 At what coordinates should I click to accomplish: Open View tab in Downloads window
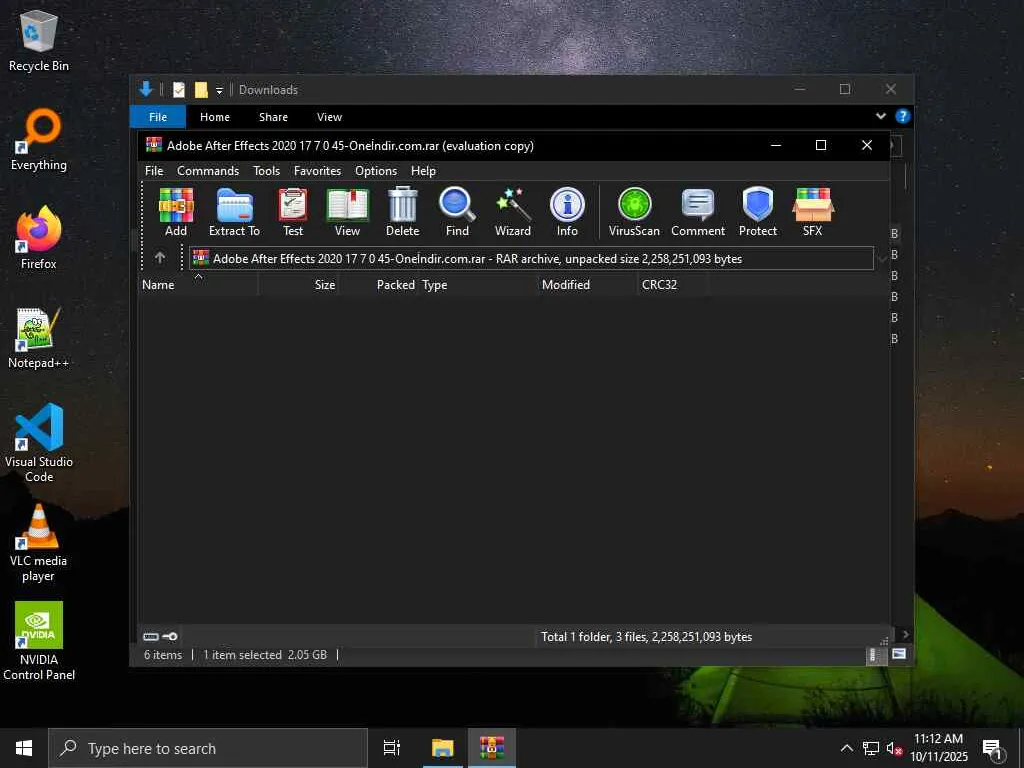coord(329,117)
